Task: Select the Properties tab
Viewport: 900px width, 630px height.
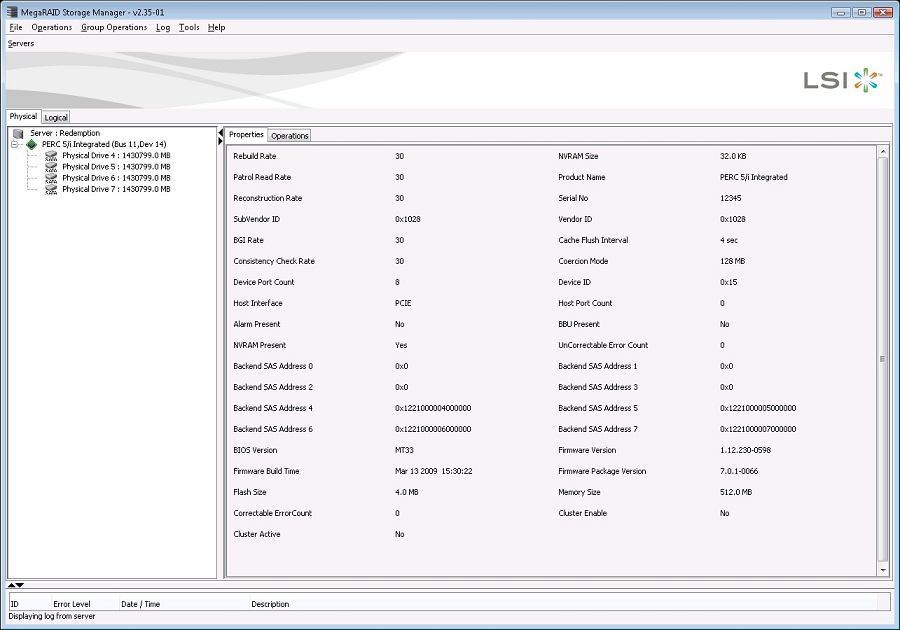Action: 246,135
